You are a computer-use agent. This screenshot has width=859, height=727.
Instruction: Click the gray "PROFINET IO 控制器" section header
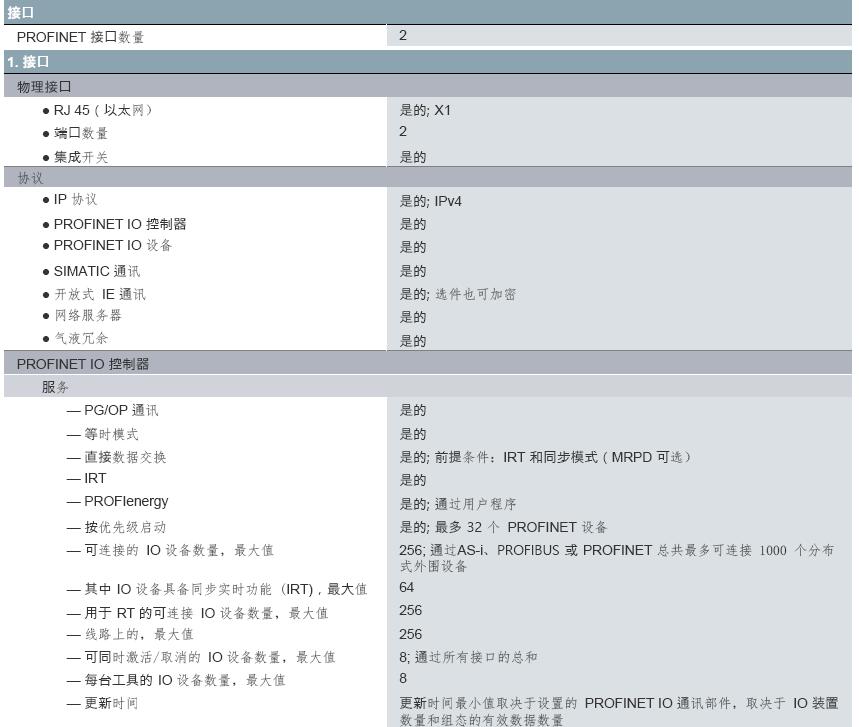pyautogui.click(x=428, y=364)
